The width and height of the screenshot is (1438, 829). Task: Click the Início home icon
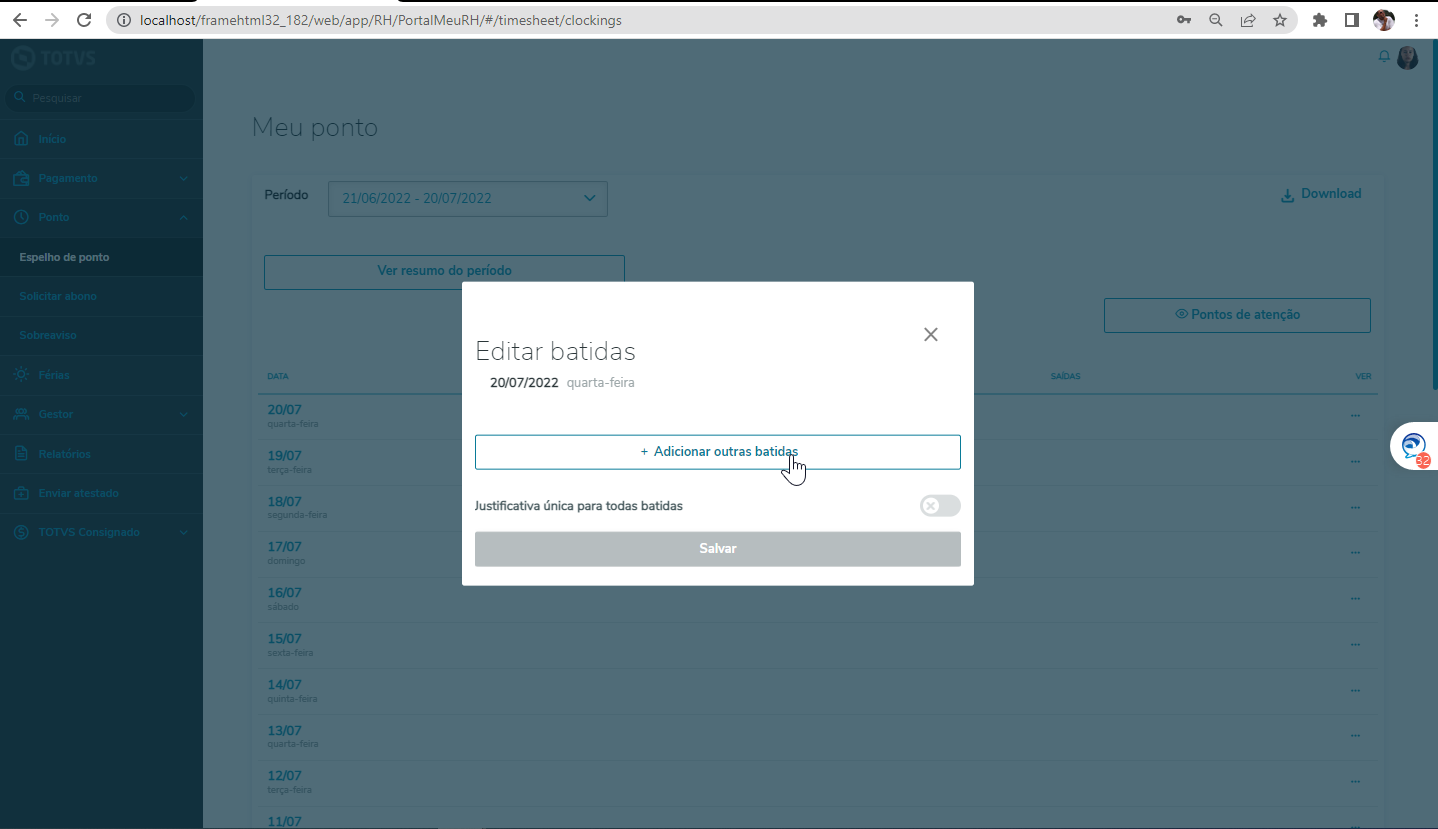click(21, 139)
